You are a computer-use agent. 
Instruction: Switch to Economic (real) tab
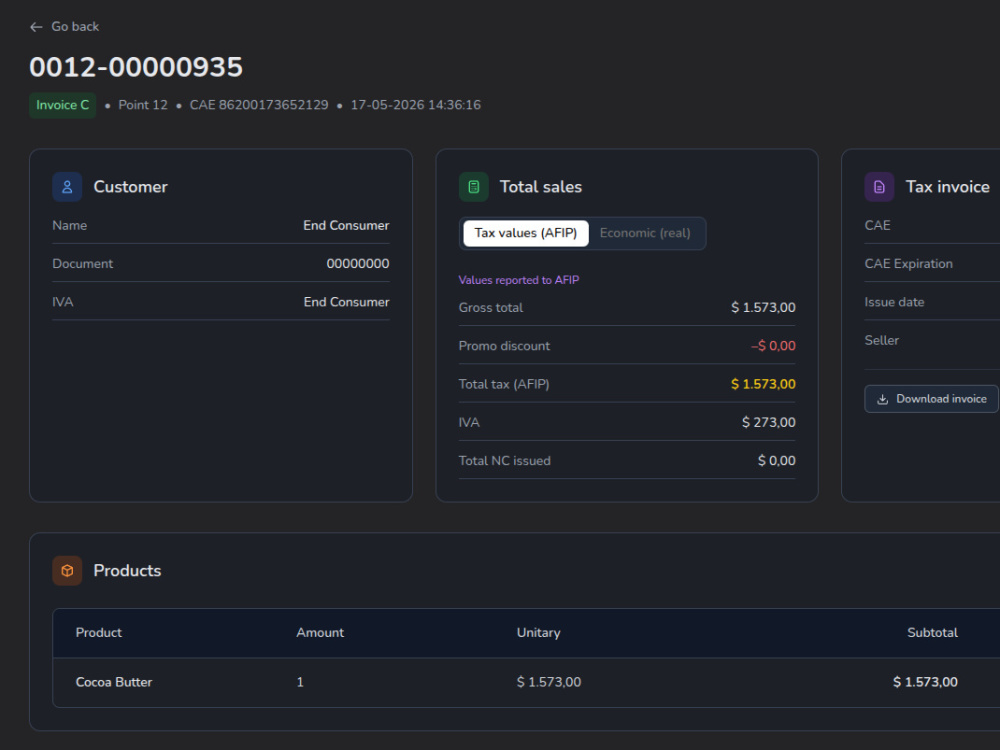[645, 233]
